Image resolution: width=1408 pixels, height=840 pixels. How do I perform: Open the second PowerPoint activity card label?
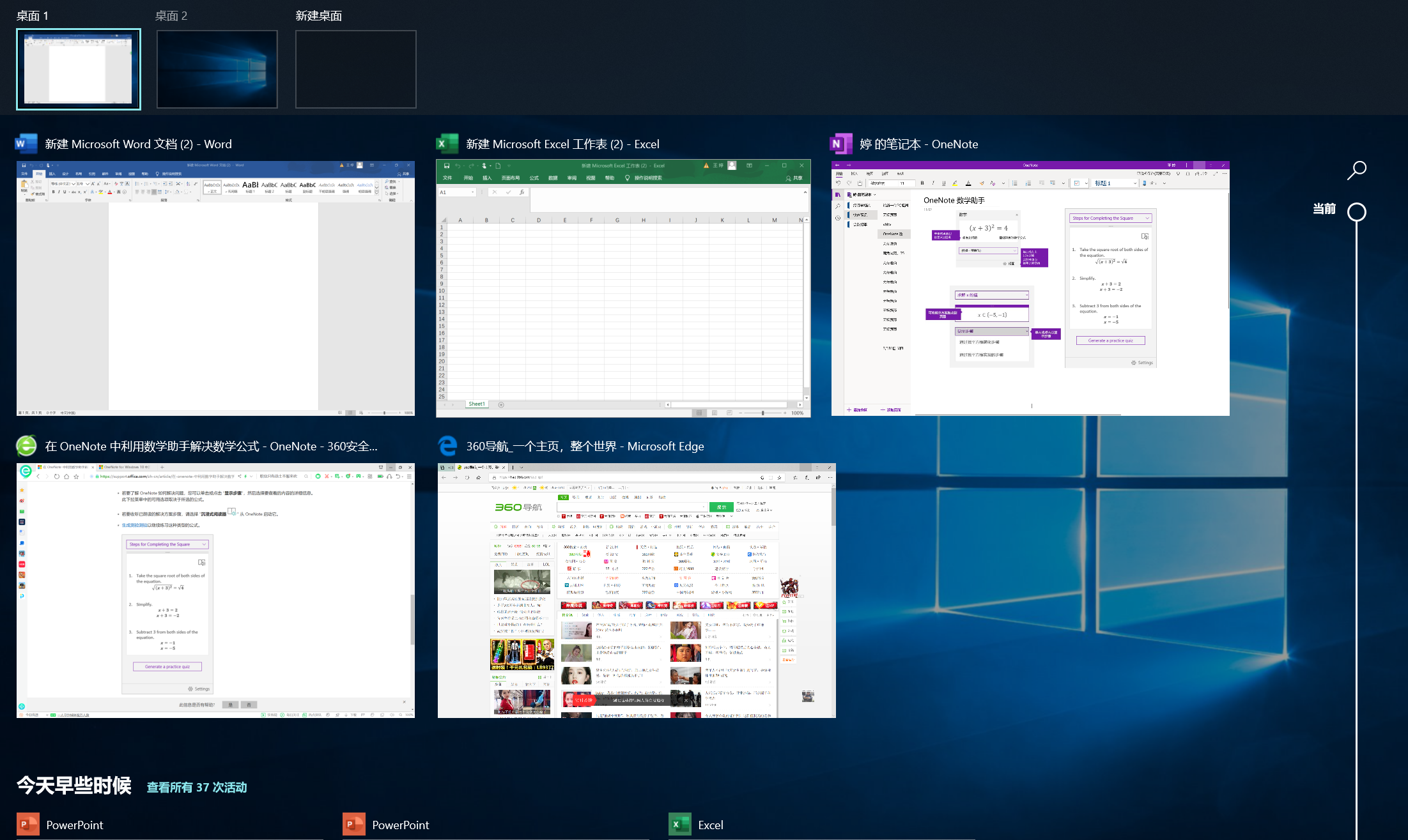click(x=400, y=825)
